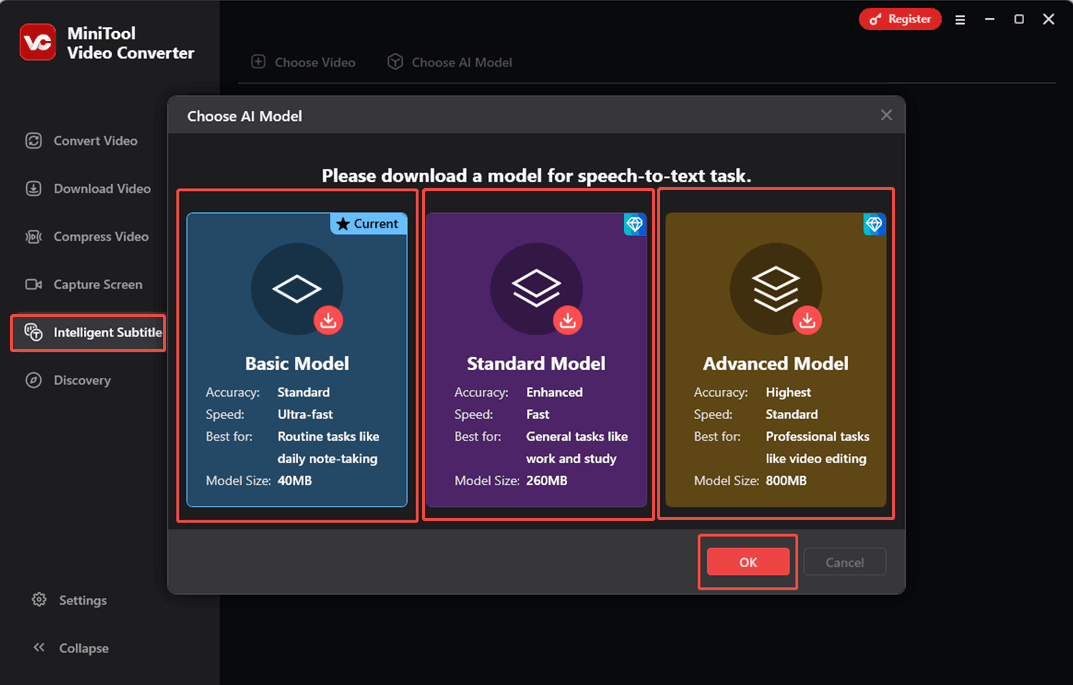Click the Ultra-fast speed value
Screen dimensions: 1073x685
click(305, 414)
